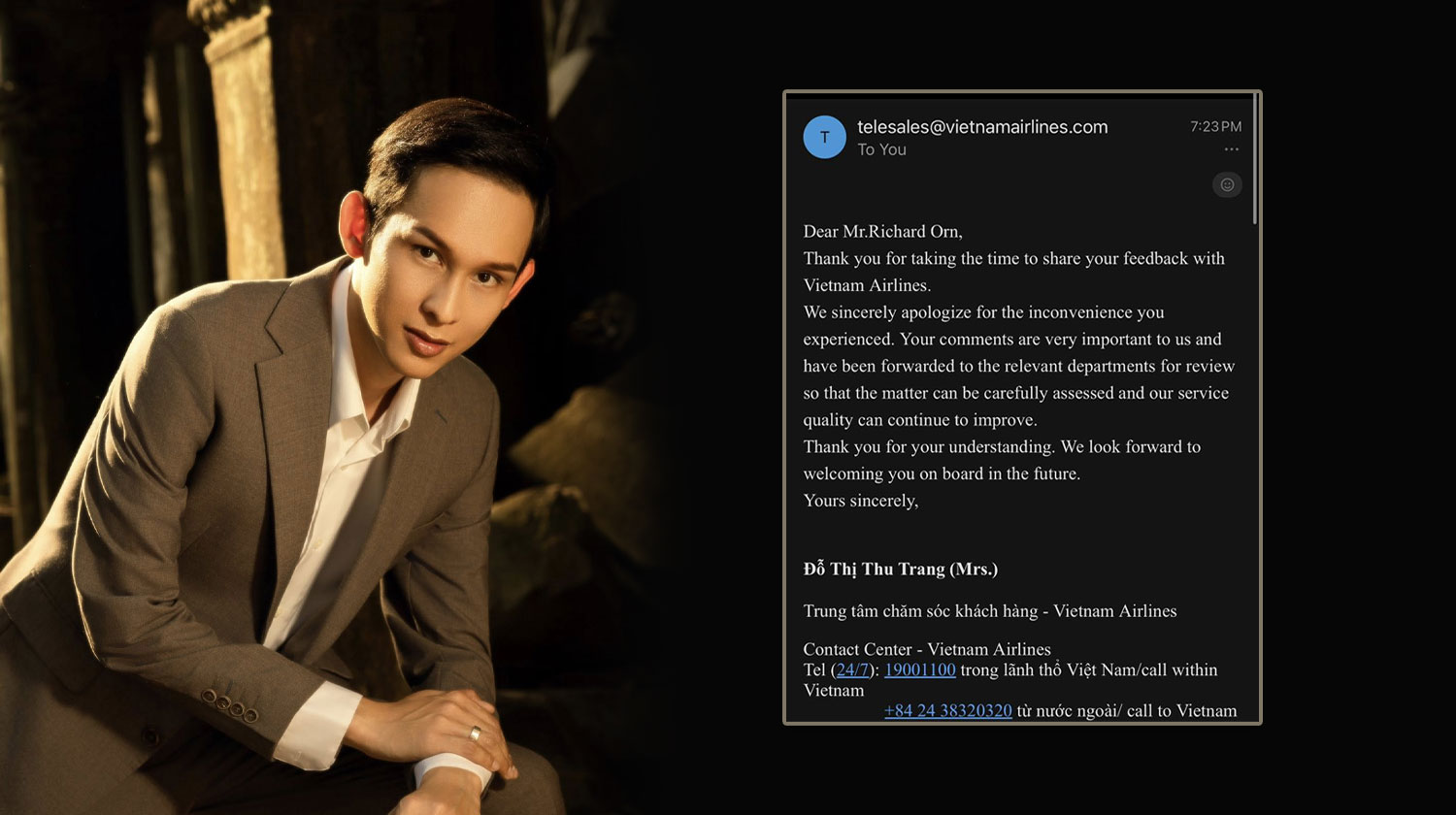Click the "We sincerely apologize" sentence
Screen dimensions: 1456x815
pyautogui.click(x=983, y=312)
